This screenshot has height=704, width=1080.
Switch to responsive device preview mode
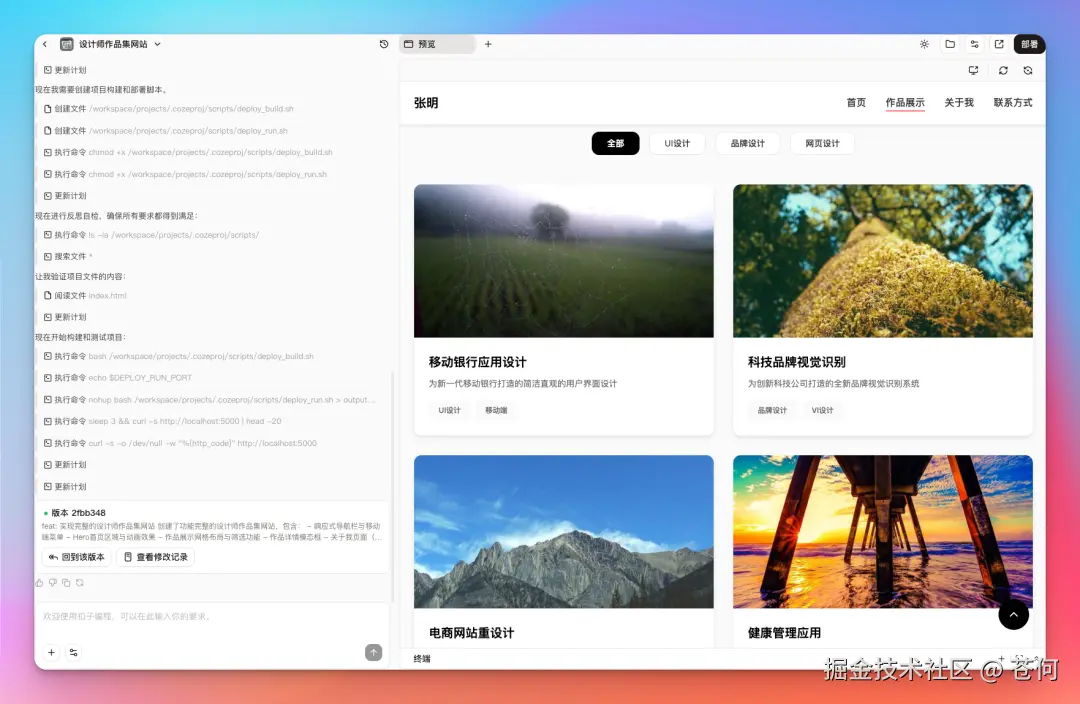973,70
